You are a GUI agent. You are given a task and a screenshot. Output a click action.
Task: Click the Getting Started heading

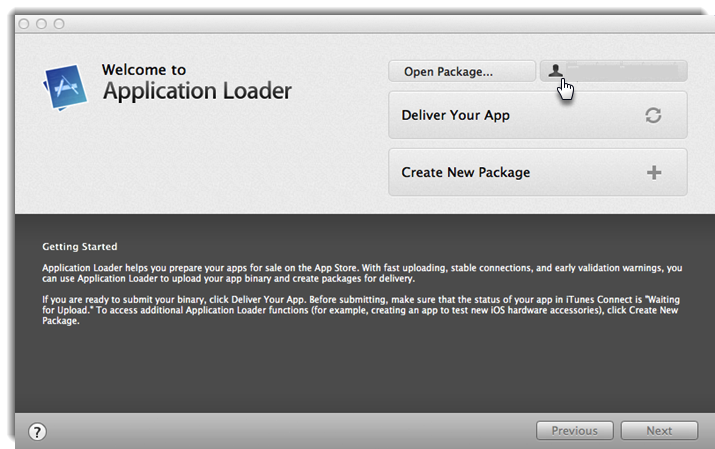[80, 247]
